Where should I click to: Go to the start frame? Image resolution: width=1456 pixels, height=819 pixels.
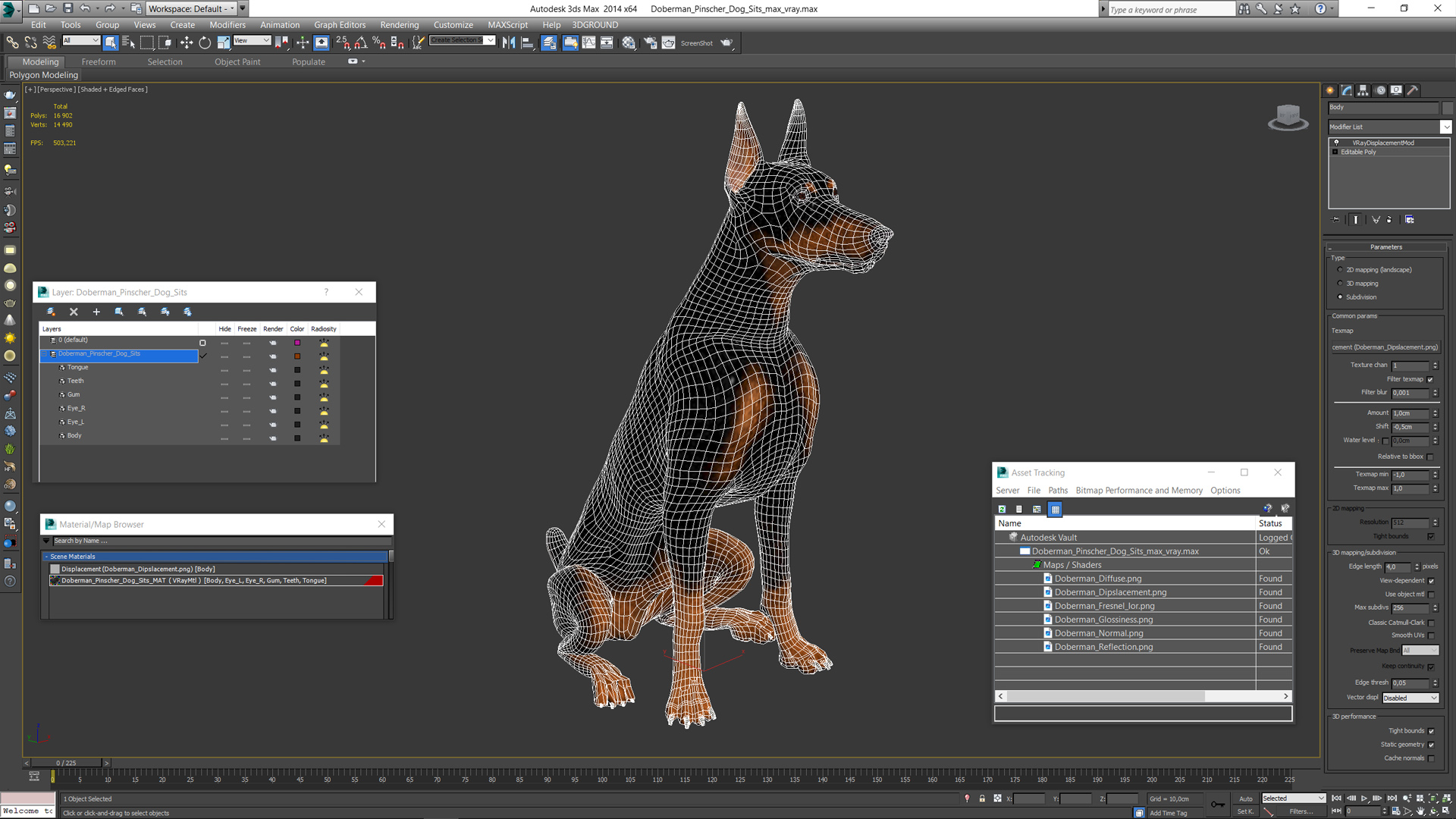[x=1336, y=799]
